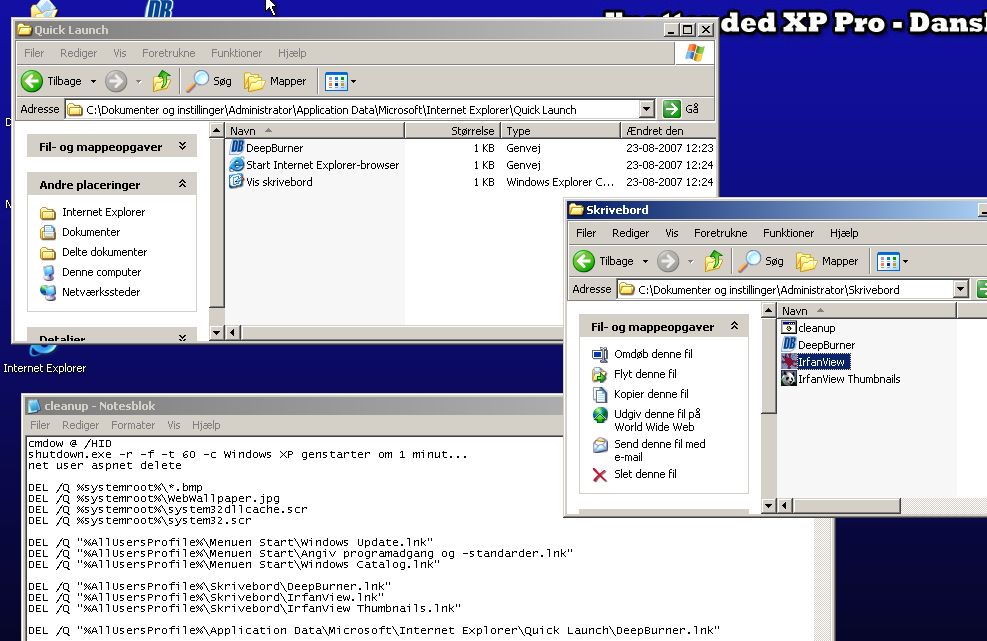Click the Forward arrow in Quick Launch window
This screenshot has height=641, width=987.
pos(116,81)
